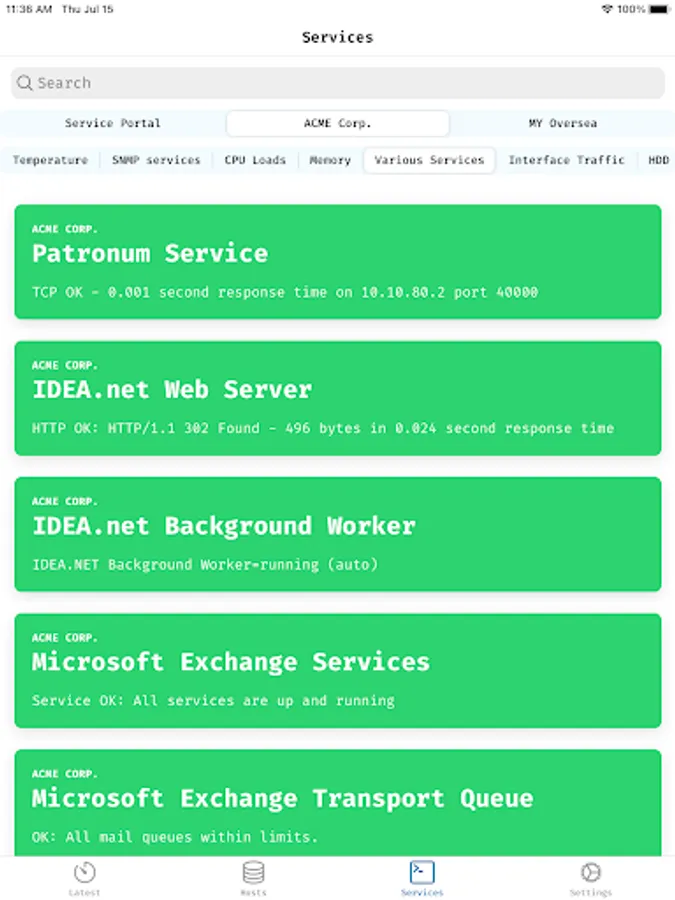675x900 pixels.
Task: Open the Microsoft Exchange Services card
Action: (x=338, y=671)
